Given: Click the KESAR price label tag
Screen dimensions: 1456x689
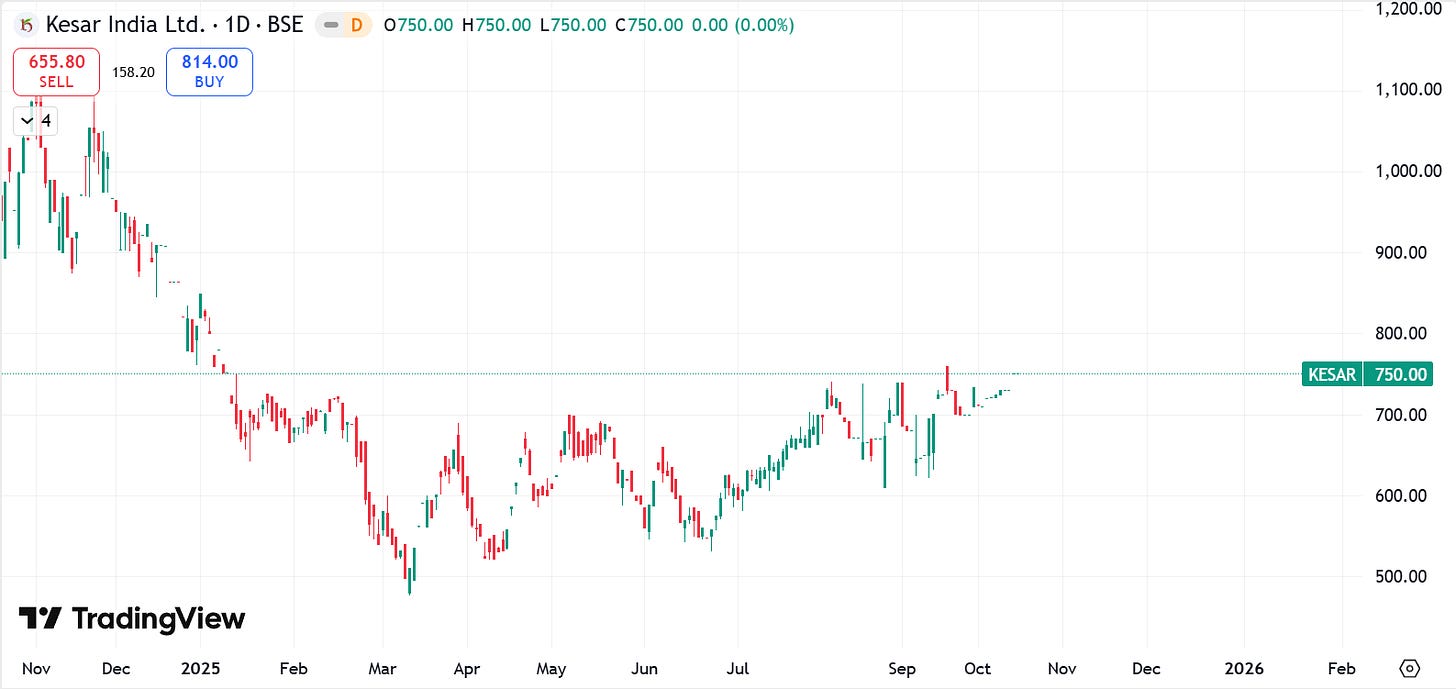Looking at the screenshot, I should 1331,375.
